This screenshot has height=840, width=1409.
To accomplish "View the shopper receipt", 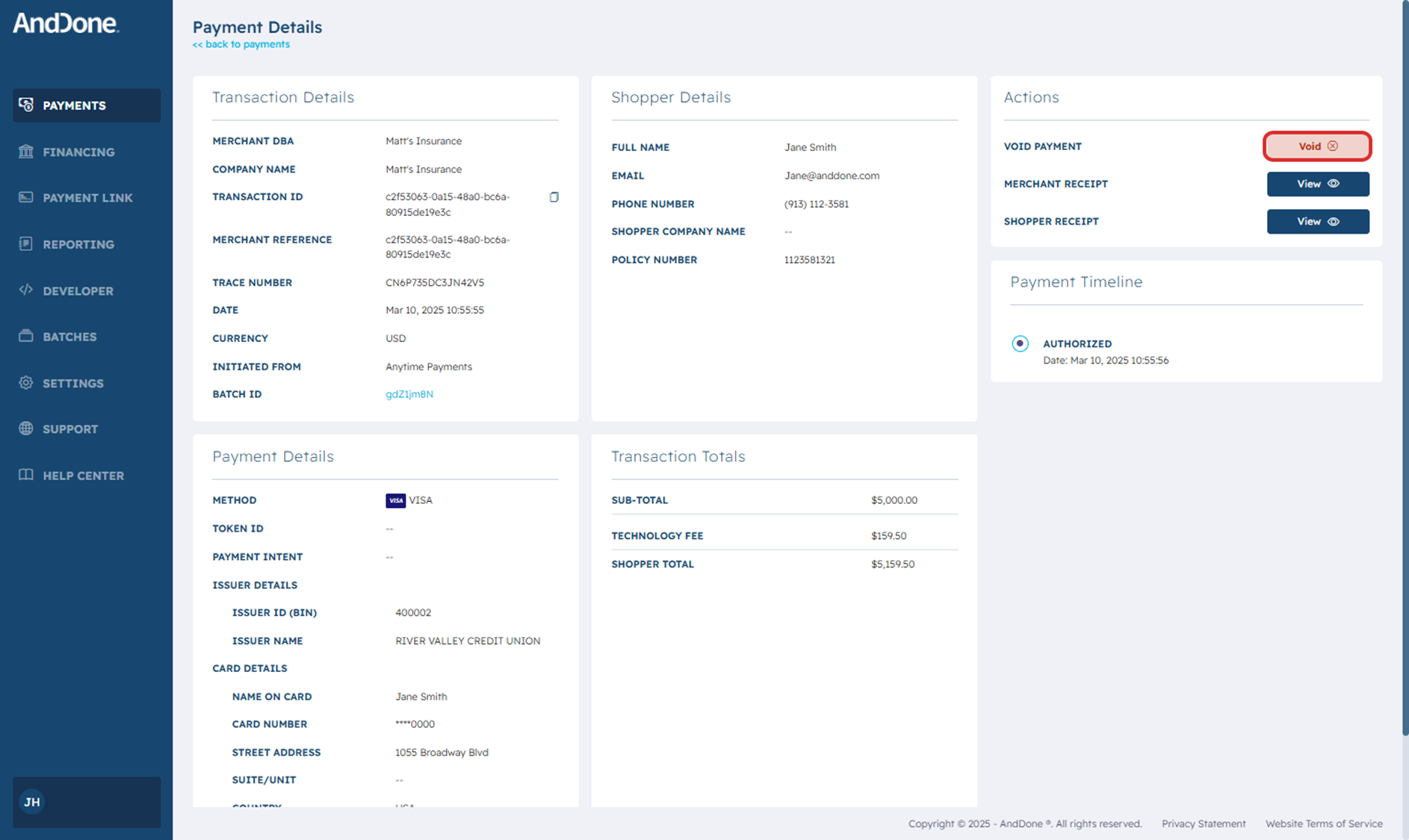I will tap(1317, 222).
